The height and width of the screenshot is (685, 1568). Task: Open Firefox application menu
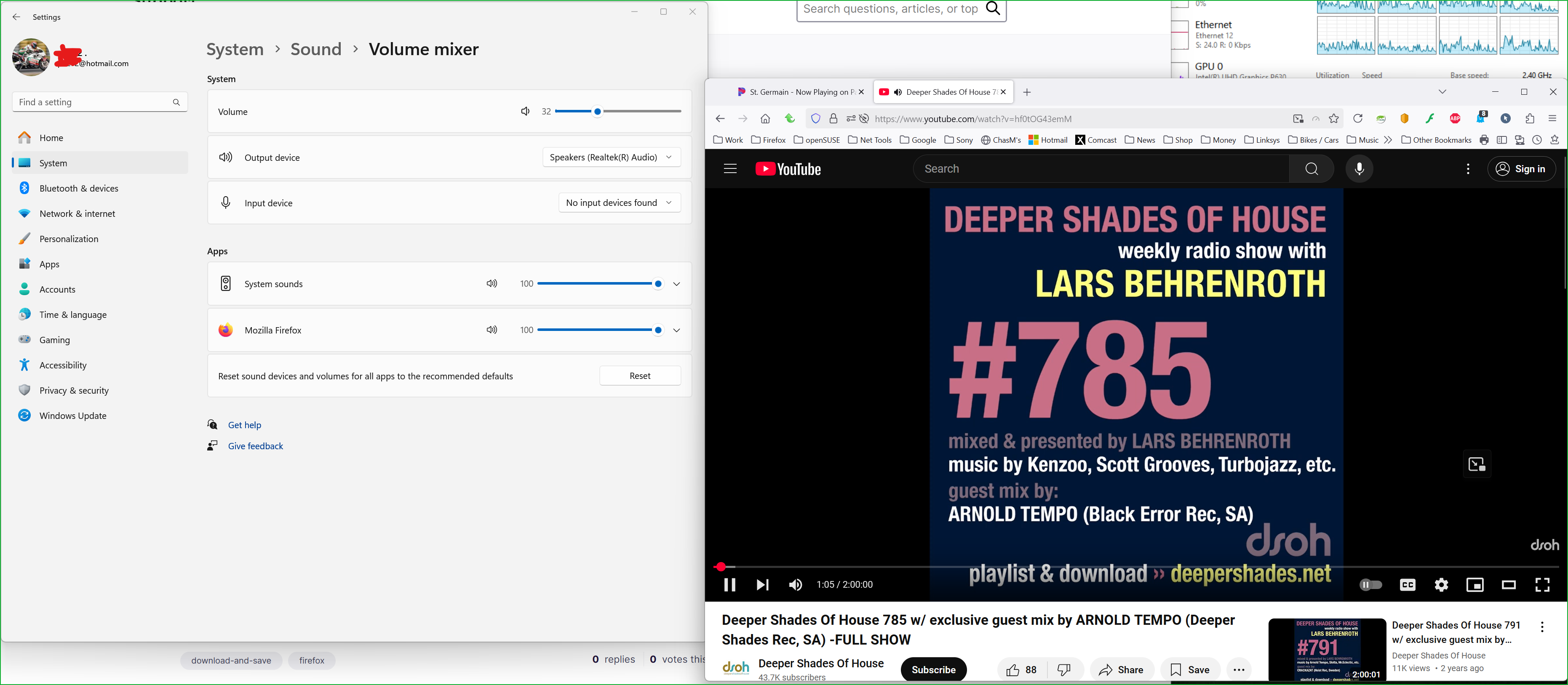1552,119
